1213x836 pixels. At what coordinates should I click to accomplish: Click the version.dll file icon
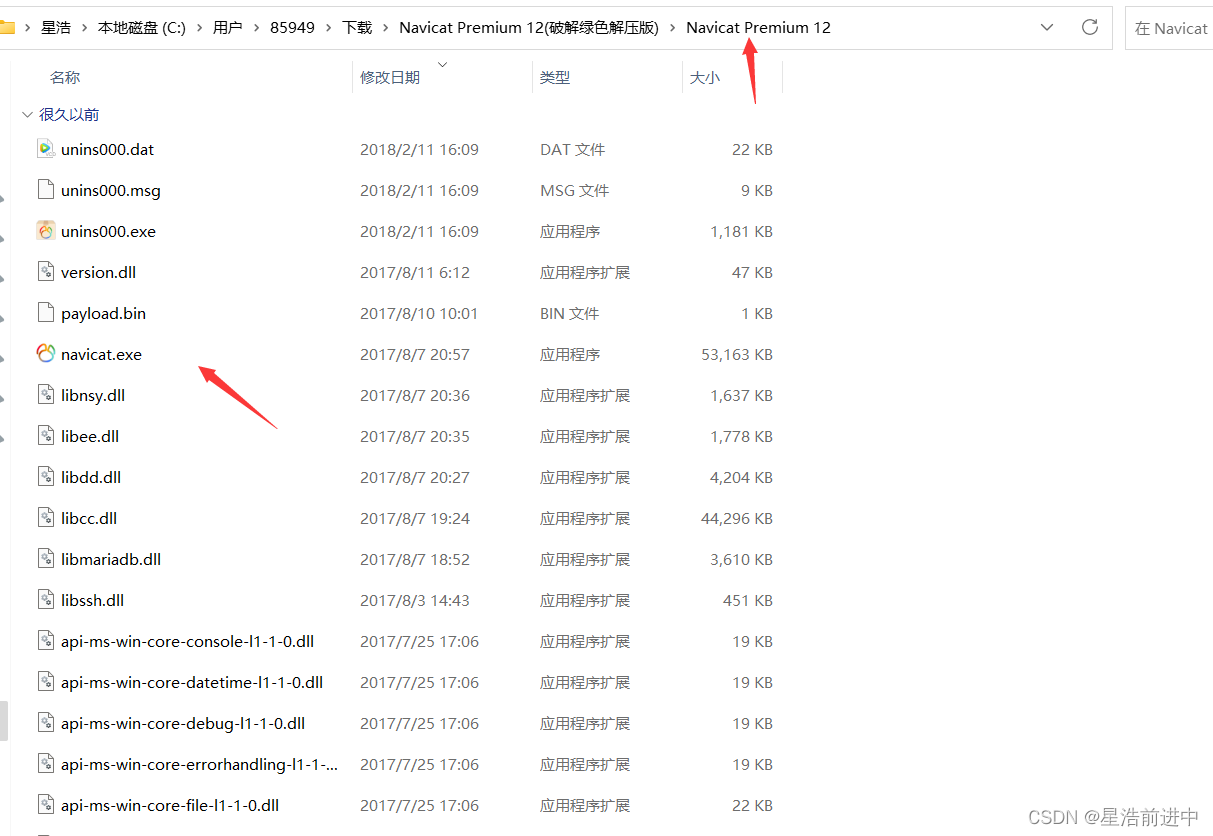pos(45,272)
